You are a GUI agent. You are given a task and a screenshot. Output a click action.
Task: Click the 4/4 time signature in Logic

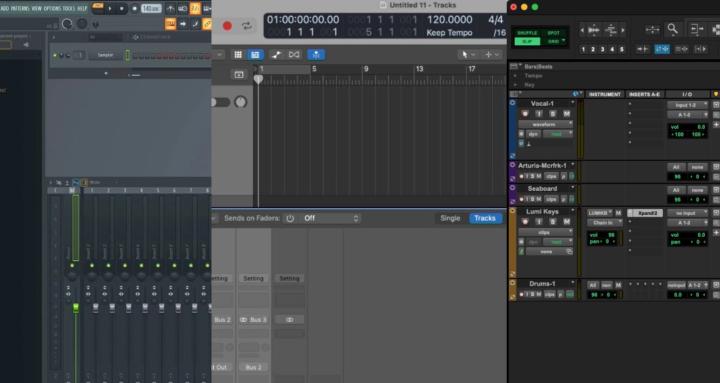click(x=495, y=20)
